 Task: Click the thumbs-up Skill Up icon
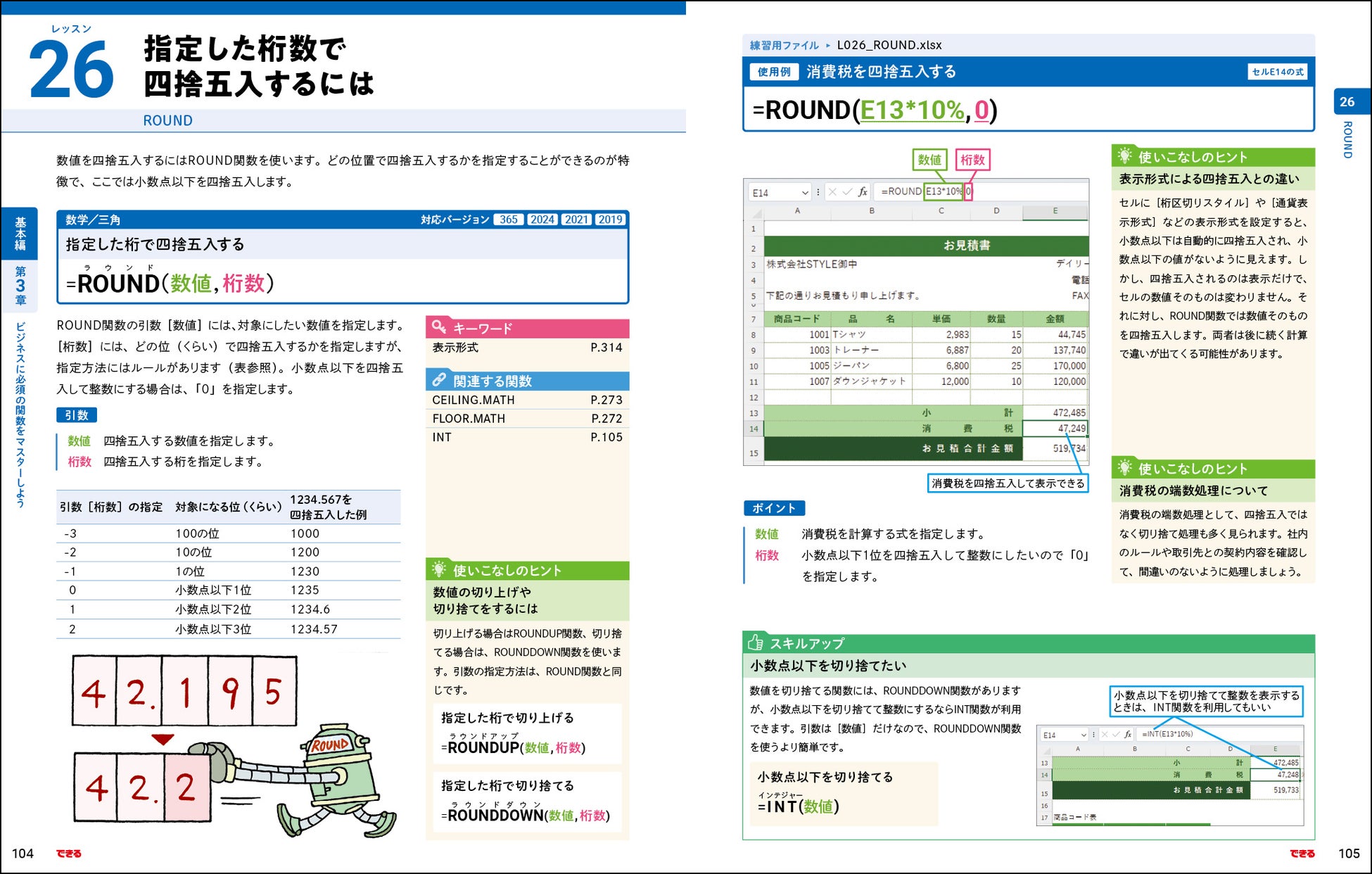point(755,642)
